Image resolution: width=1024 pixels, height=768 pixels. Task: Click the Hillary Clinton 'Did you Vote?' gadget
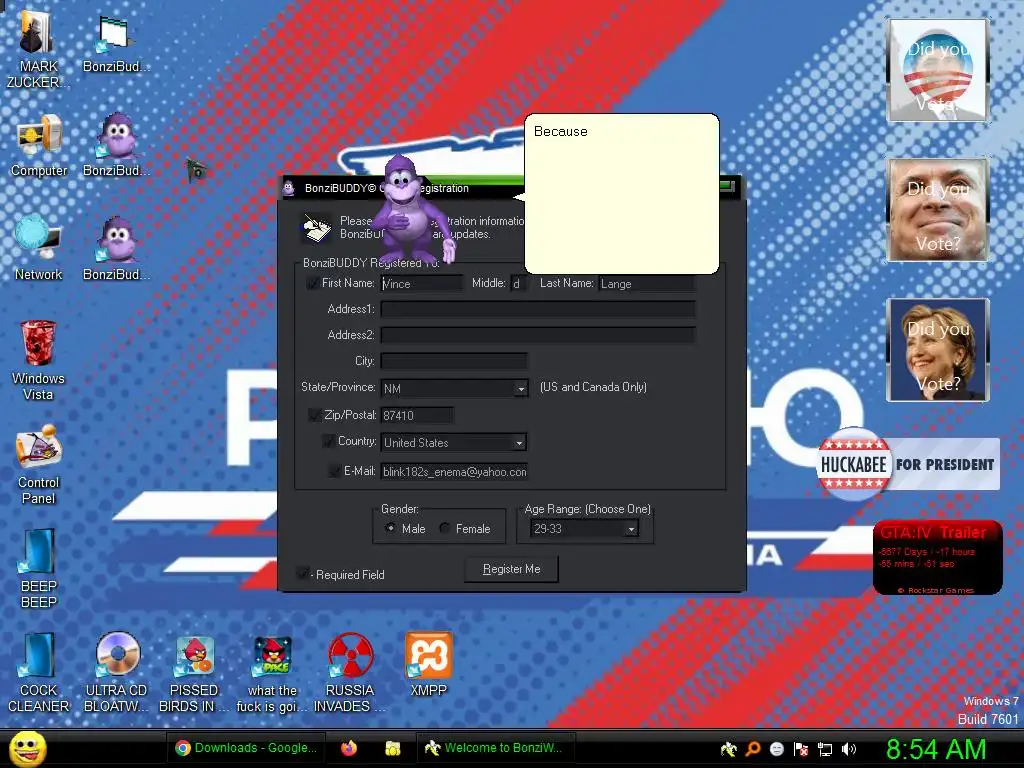coord(937,349)
